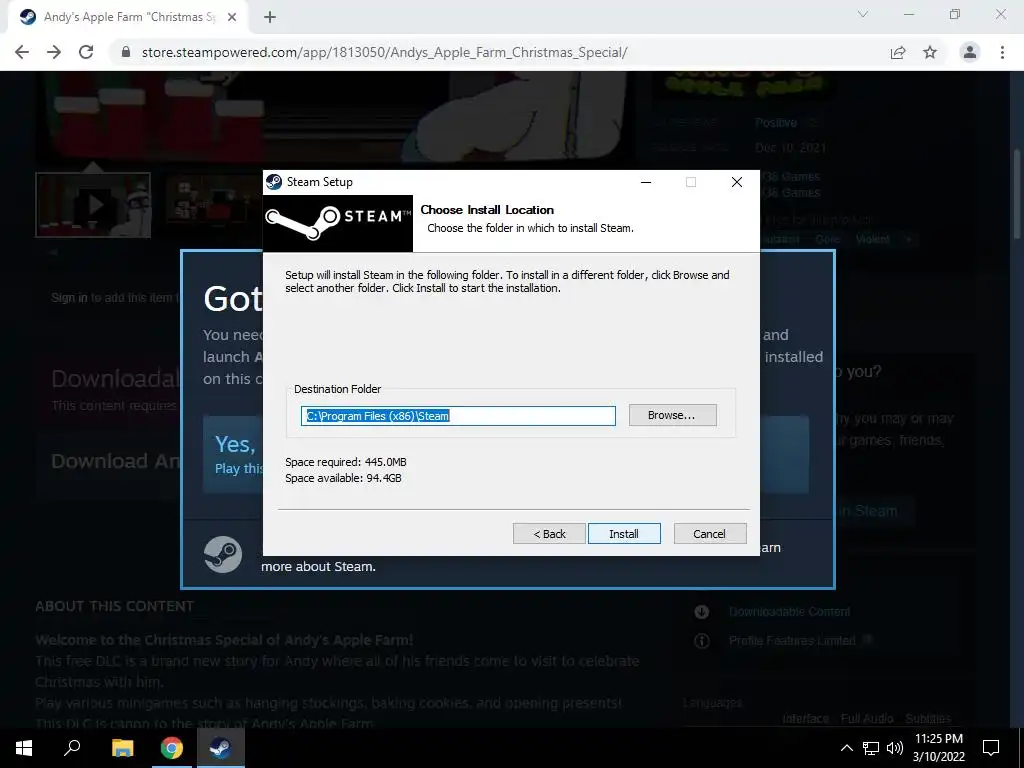
Task: Click the Choose Install Location heading
Action: click(x=487, y=210)
